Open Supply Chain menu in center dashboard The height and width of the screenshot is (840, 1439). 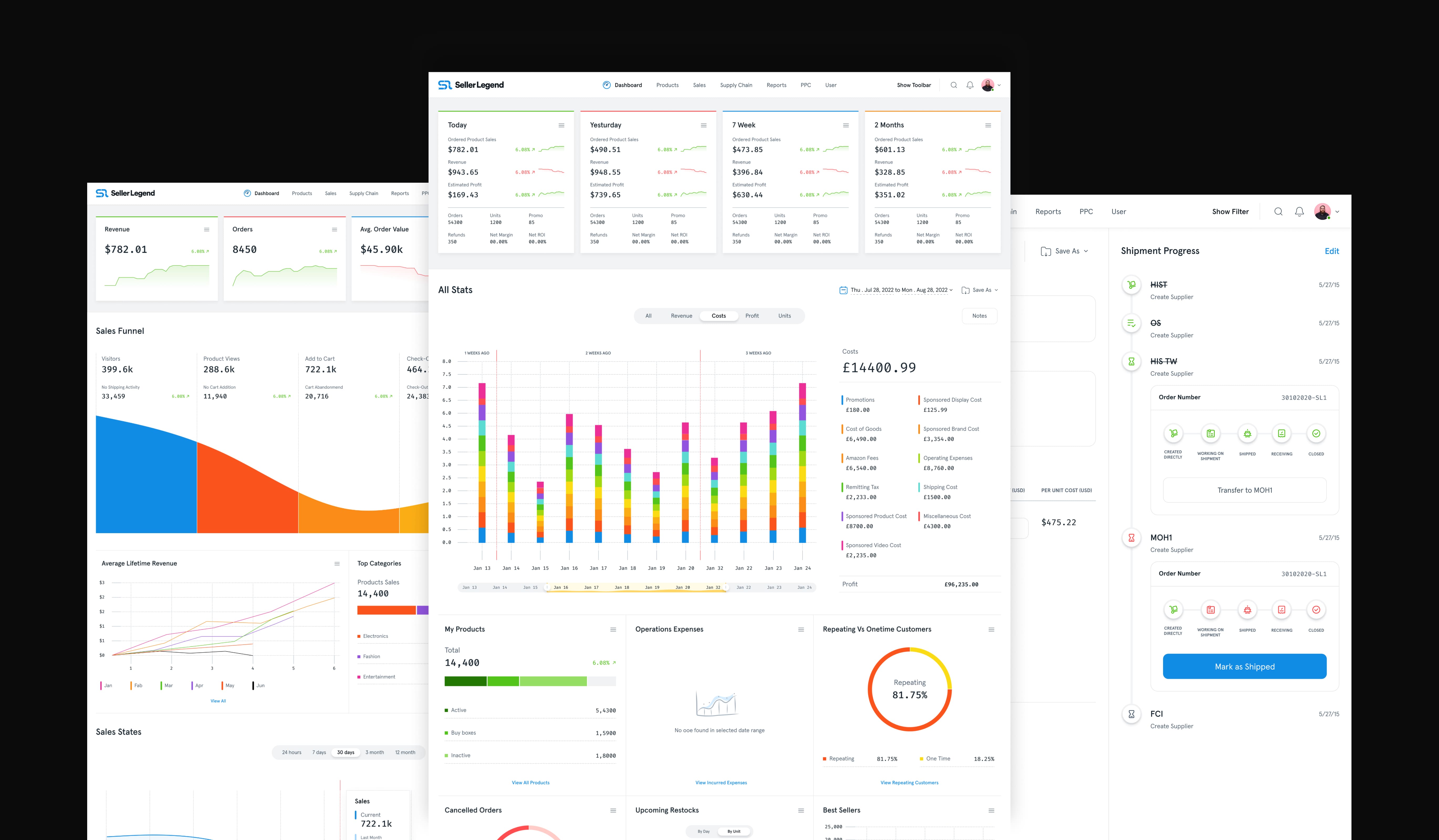736,86
